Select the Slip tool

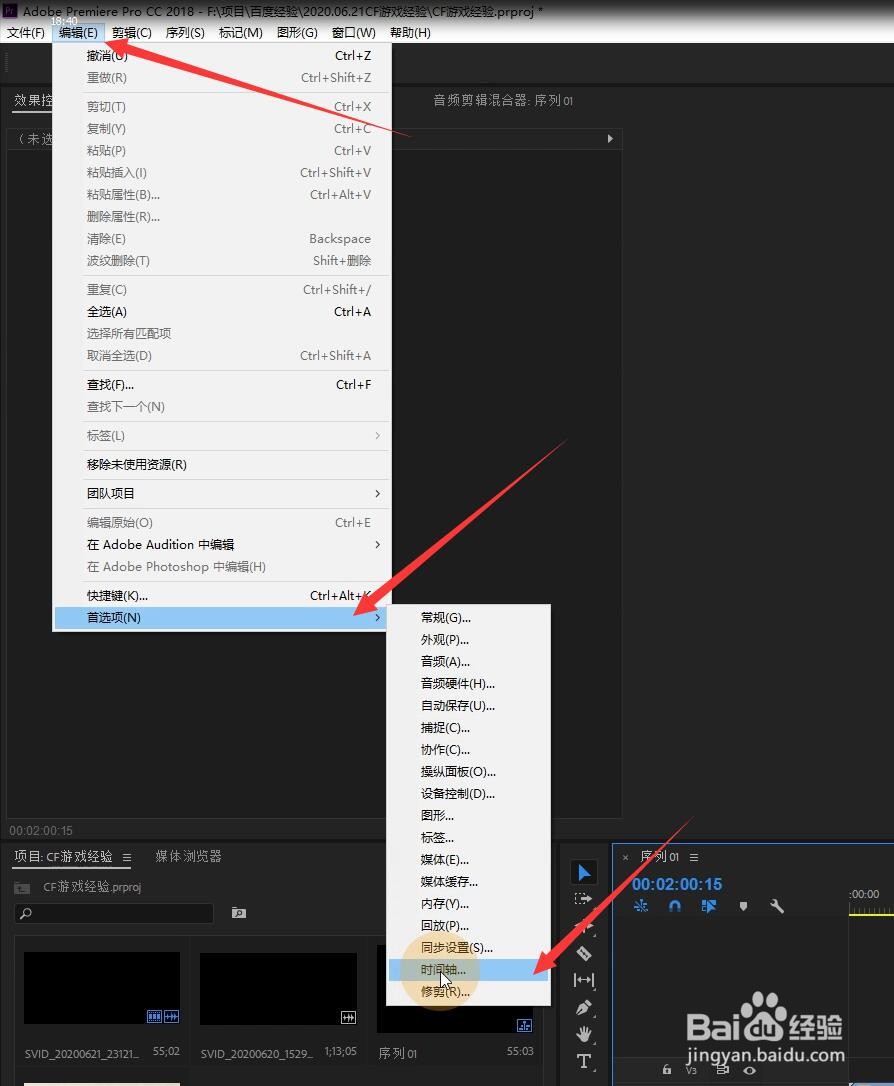click(x=584, y=980)
